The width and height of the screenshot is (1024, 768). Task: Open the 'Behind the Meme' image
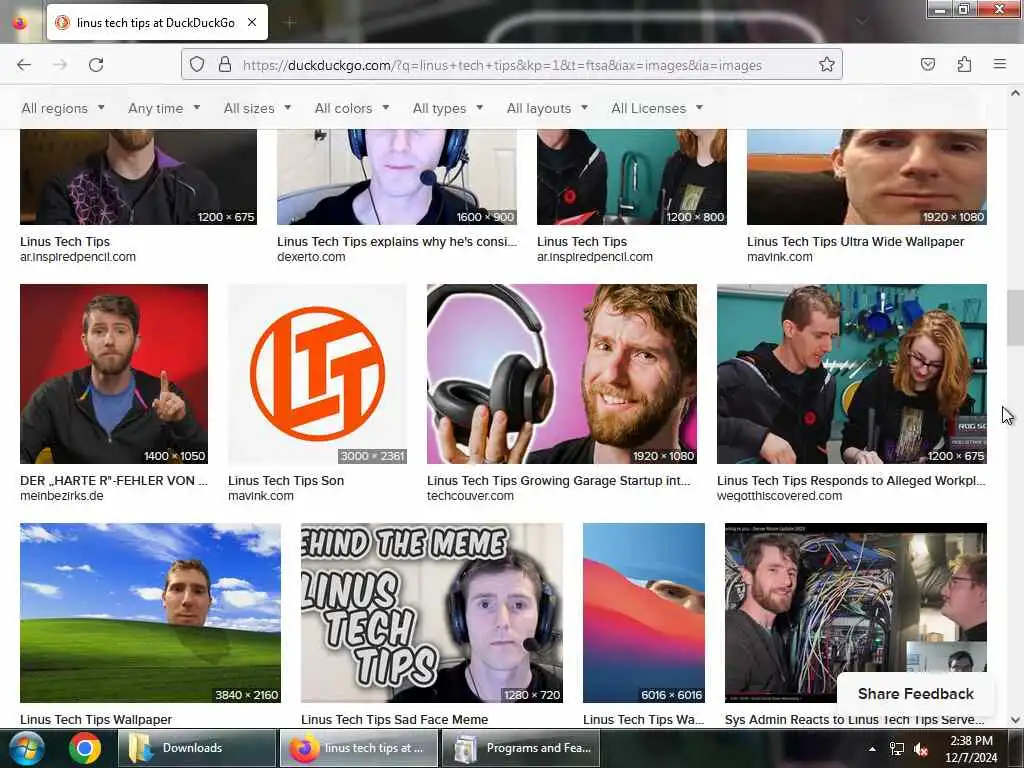432,613
